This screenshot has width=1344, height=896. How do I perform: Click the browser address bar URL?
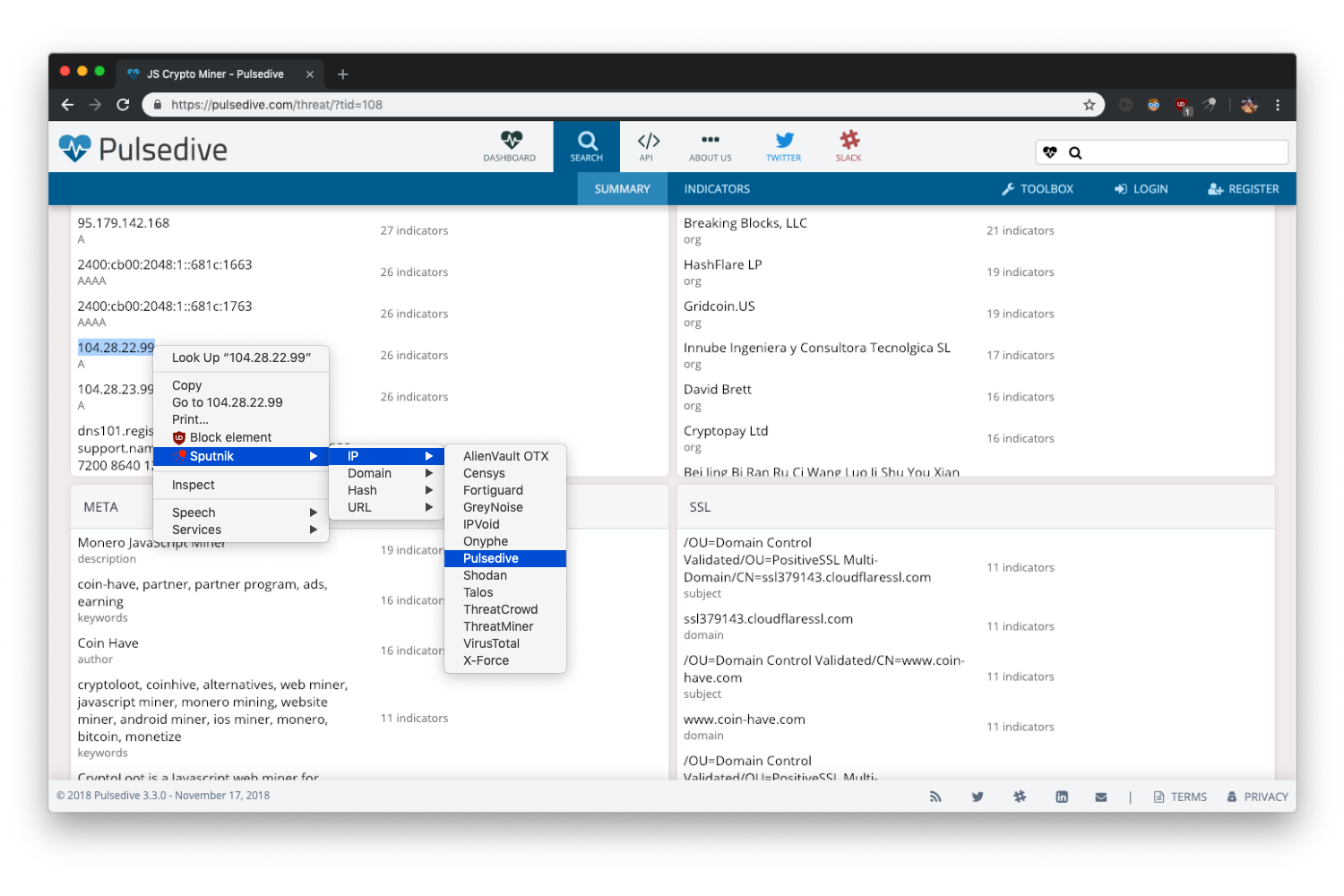tap(277, 105)
